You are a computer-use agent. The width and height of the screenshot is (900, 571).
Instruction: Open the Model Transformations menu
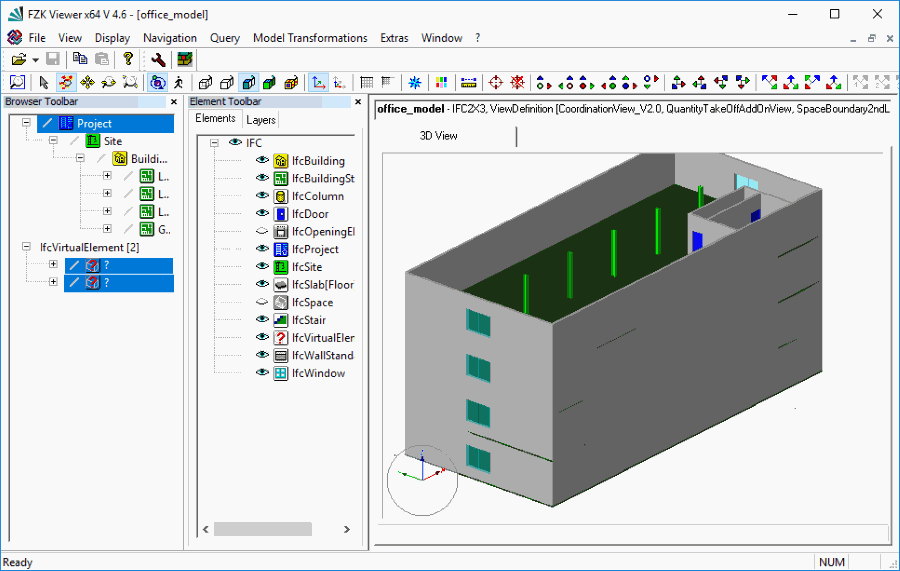(310, 38)
